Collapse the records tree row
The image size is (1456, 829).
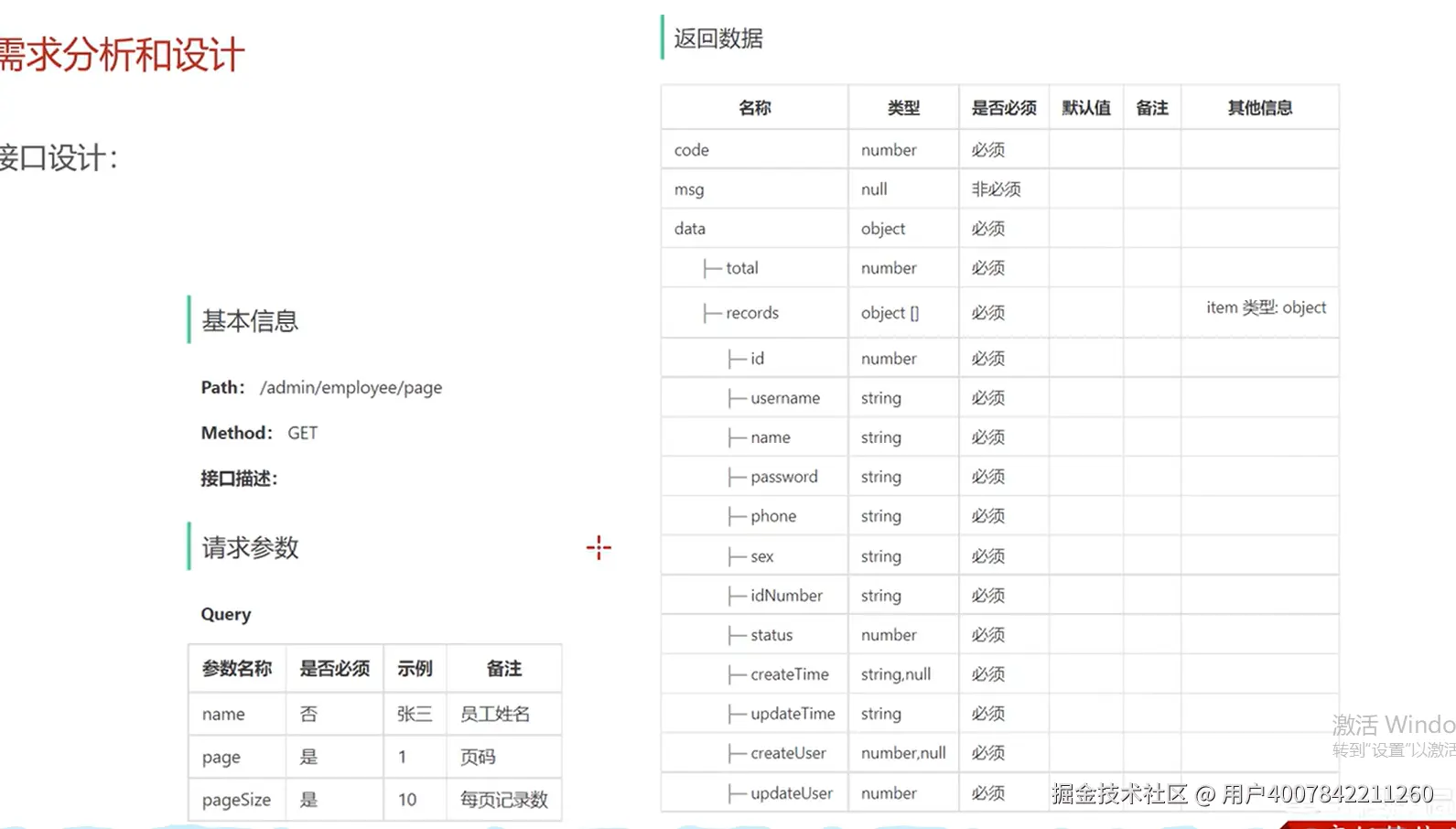coord(750,313)
